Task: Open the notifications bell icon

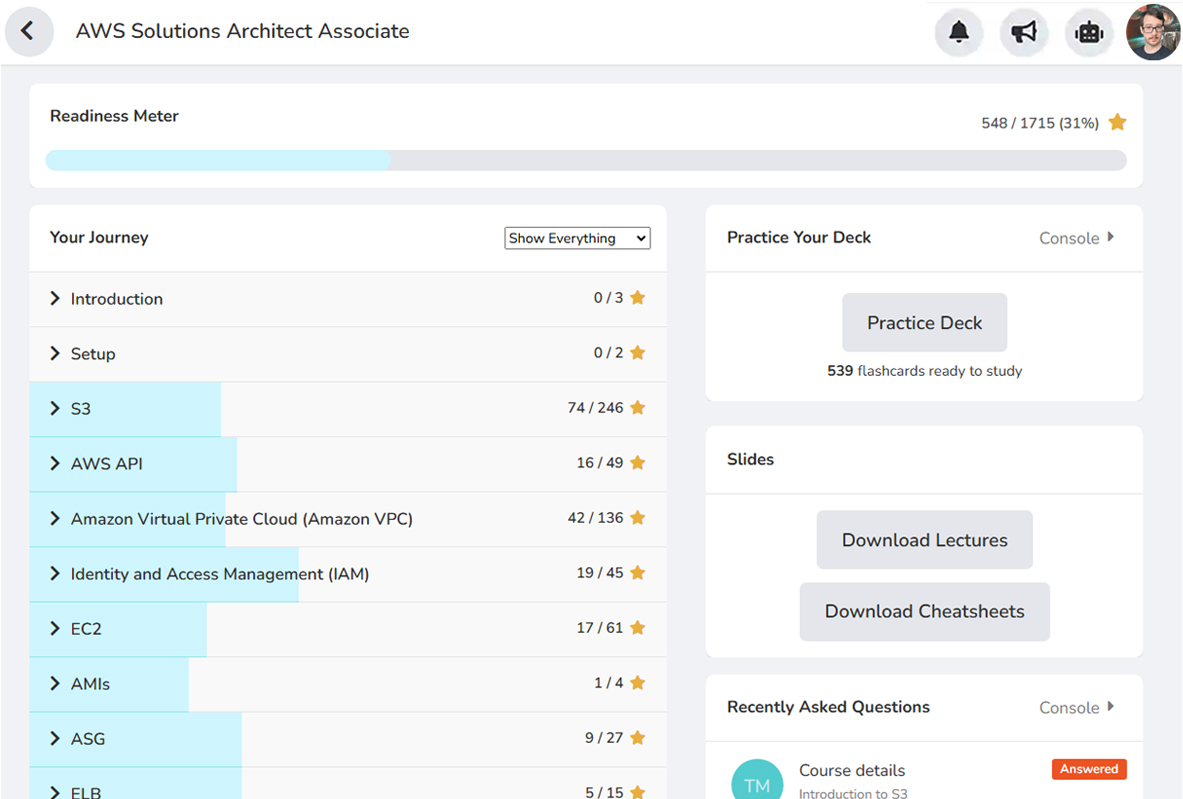Action: click(x=958, y=32)
